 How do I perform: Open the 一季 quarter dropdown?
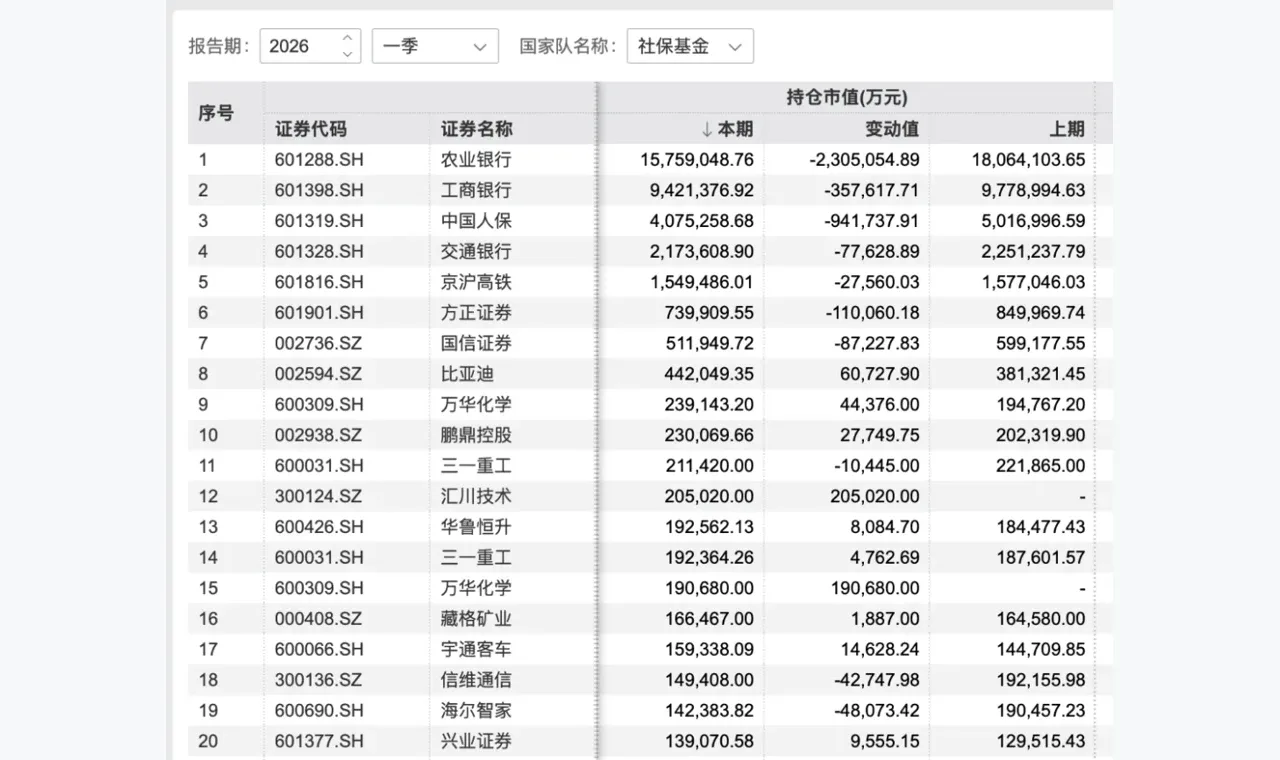tap(435, 46)
